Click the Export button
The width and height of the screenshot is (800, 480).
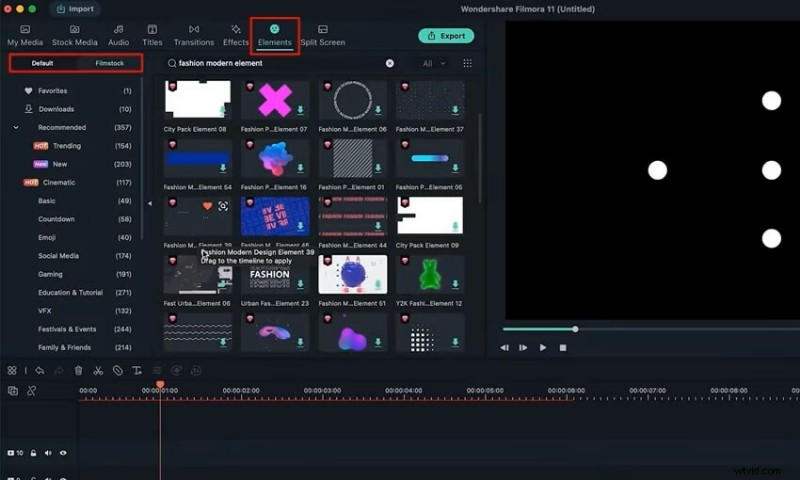pyautogui.click(x=446, y=36)
